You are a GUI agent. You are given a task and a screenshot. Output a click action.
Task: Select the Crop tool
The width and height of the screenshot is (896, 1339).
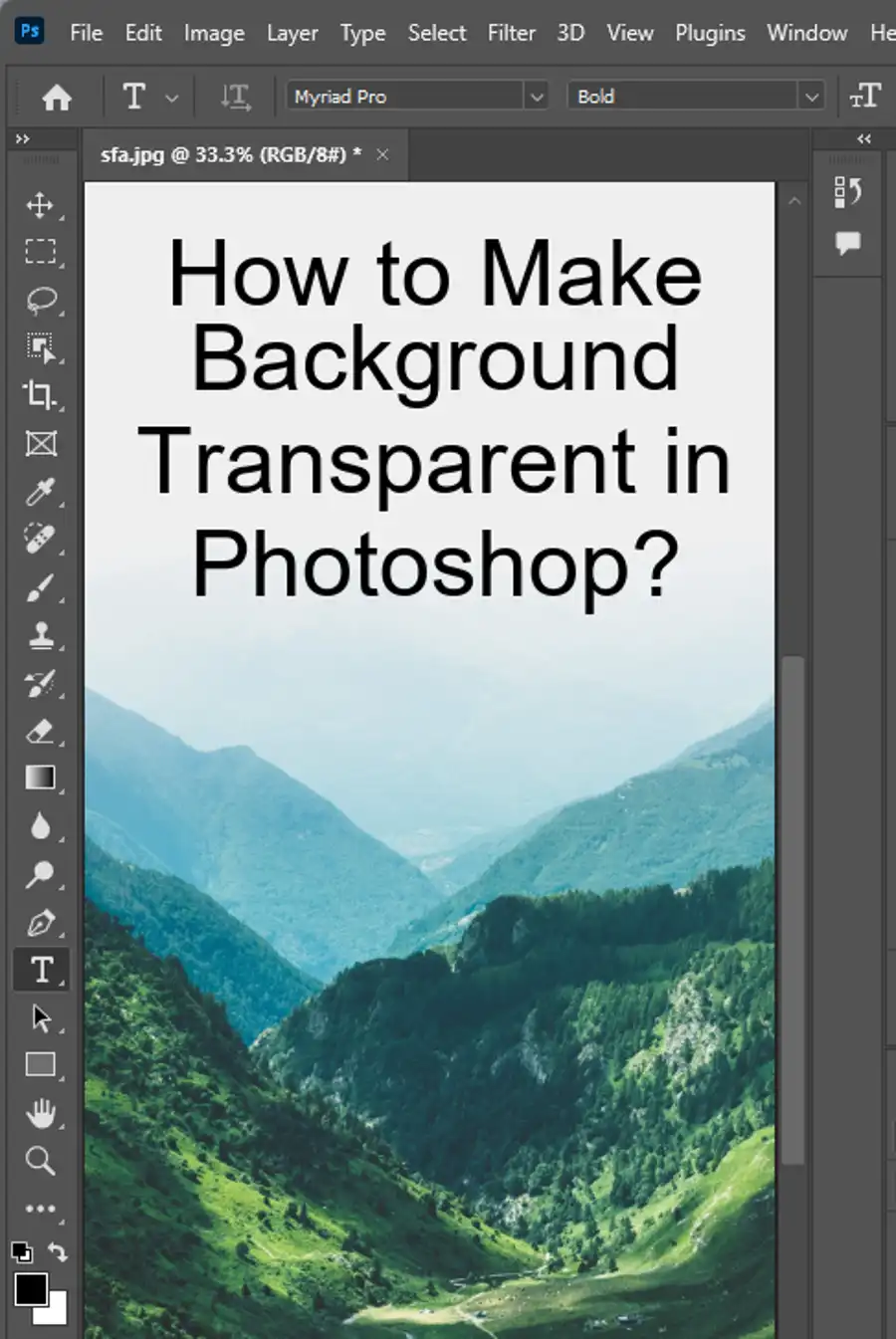[x=40, y=395]
